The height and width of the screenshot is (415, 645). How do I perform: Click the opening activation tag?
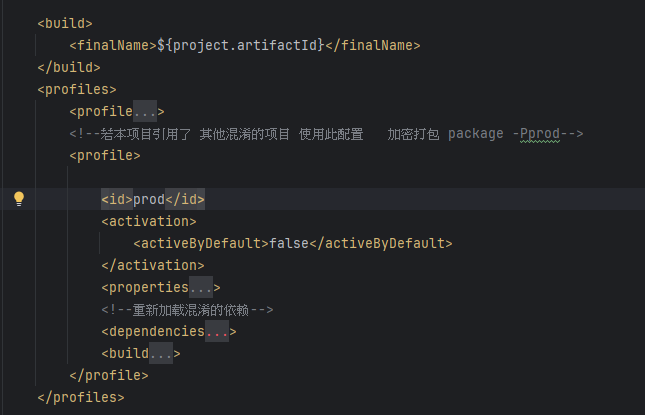(149, 221)
